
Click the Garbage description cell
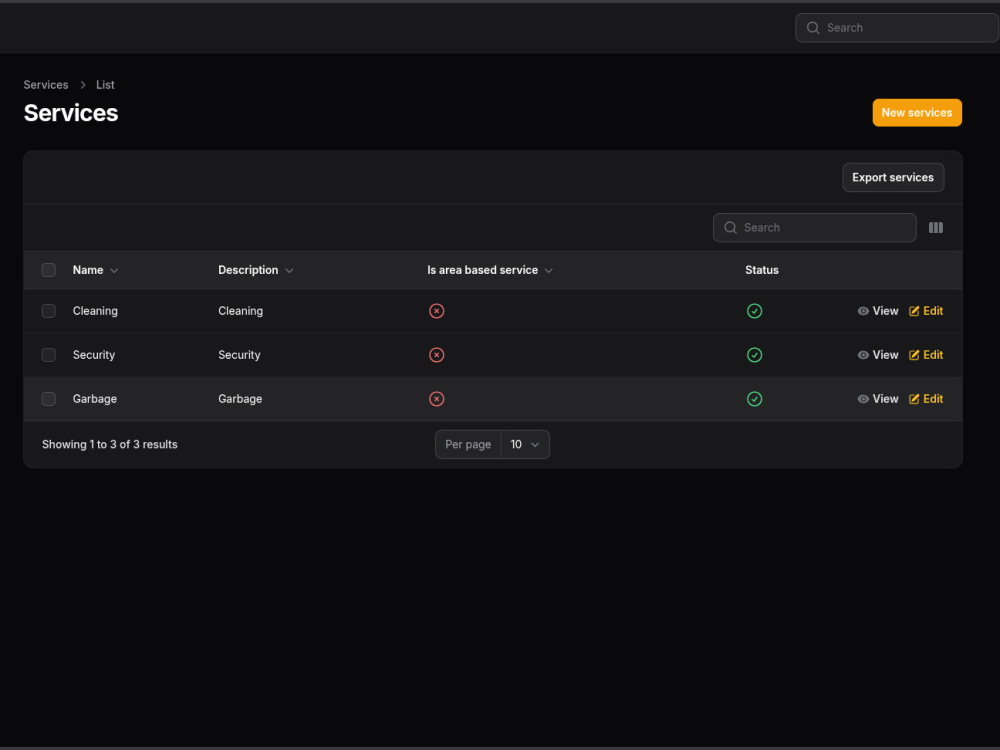(240, 399)
